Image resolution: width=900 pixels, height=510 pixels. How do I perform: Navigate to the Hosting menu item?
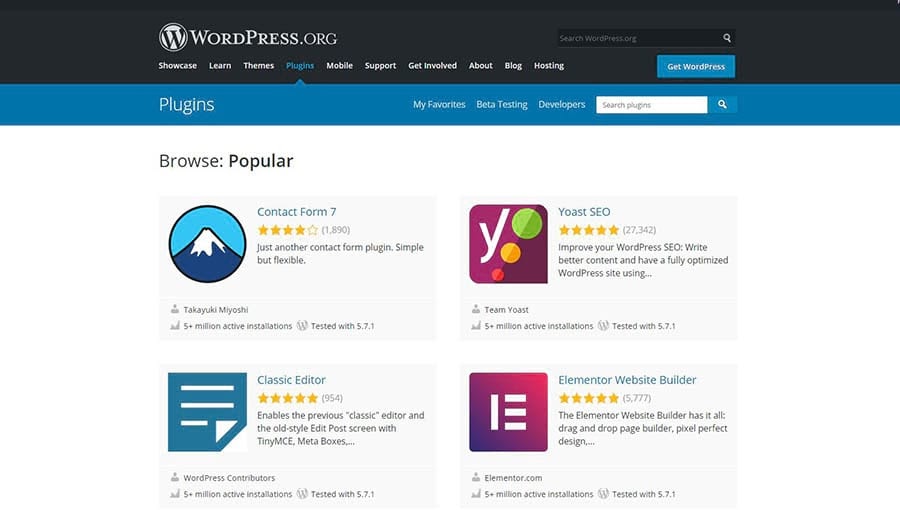point(548,66)
